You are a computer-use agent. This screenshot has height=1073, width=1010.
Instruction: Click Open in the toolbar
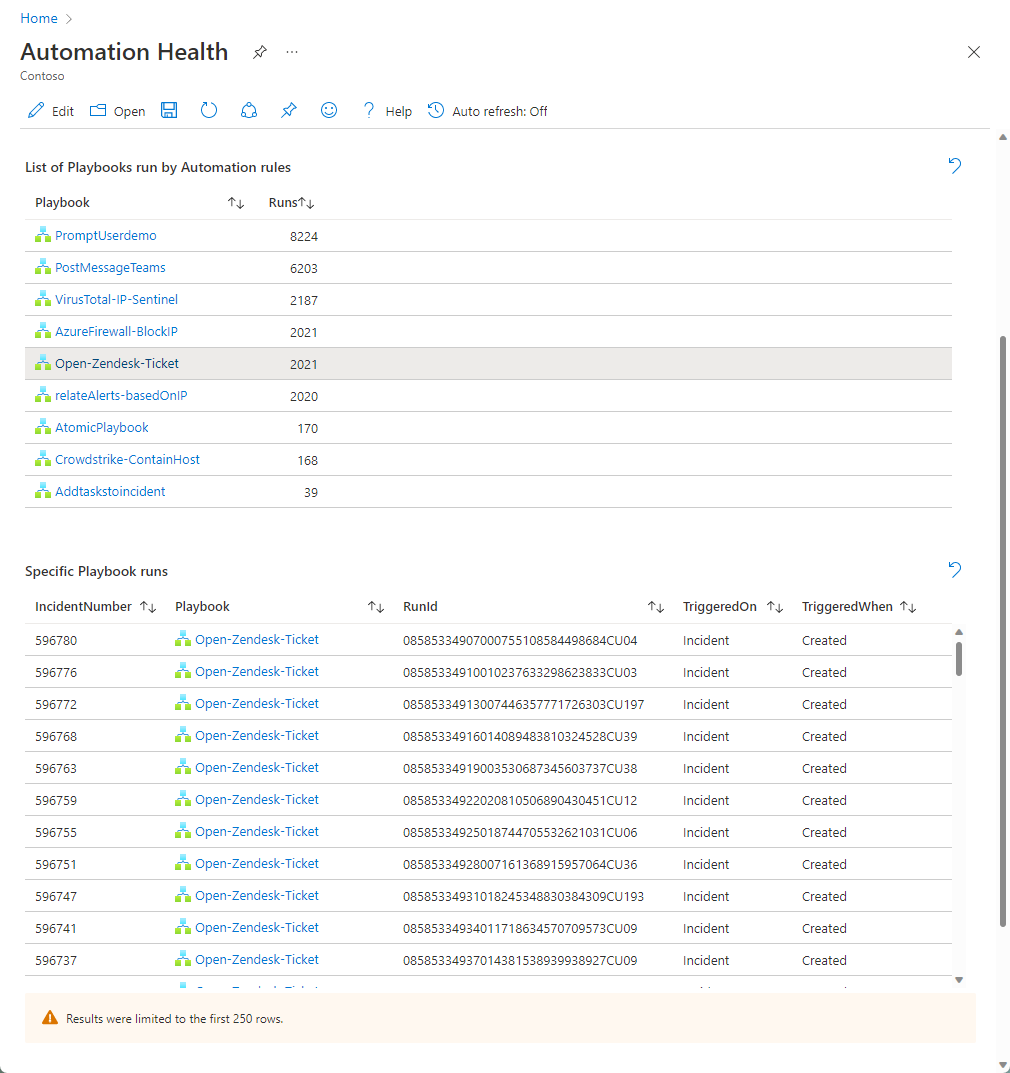(118, 111)
